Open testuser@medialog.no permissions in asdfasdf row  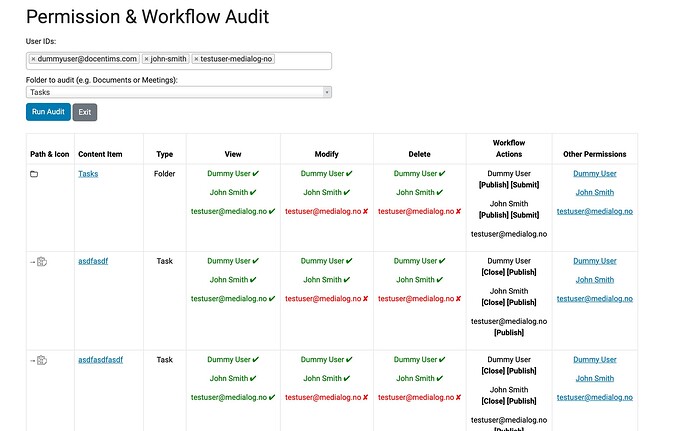[595, 299]
